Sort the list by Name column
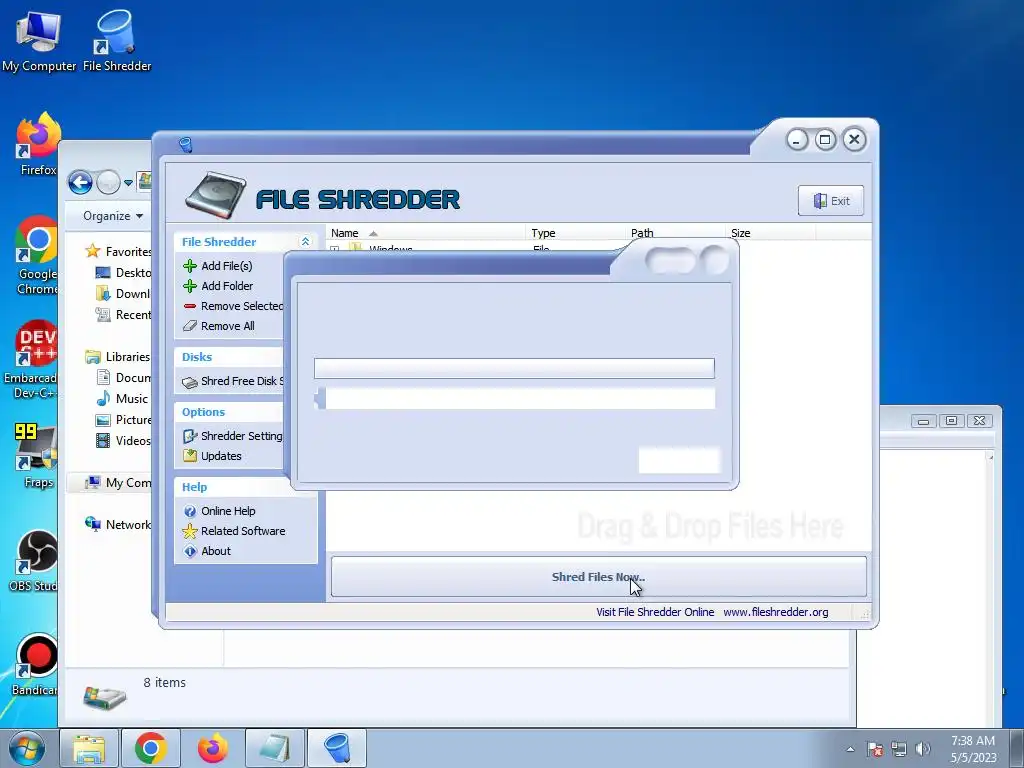 426,233
